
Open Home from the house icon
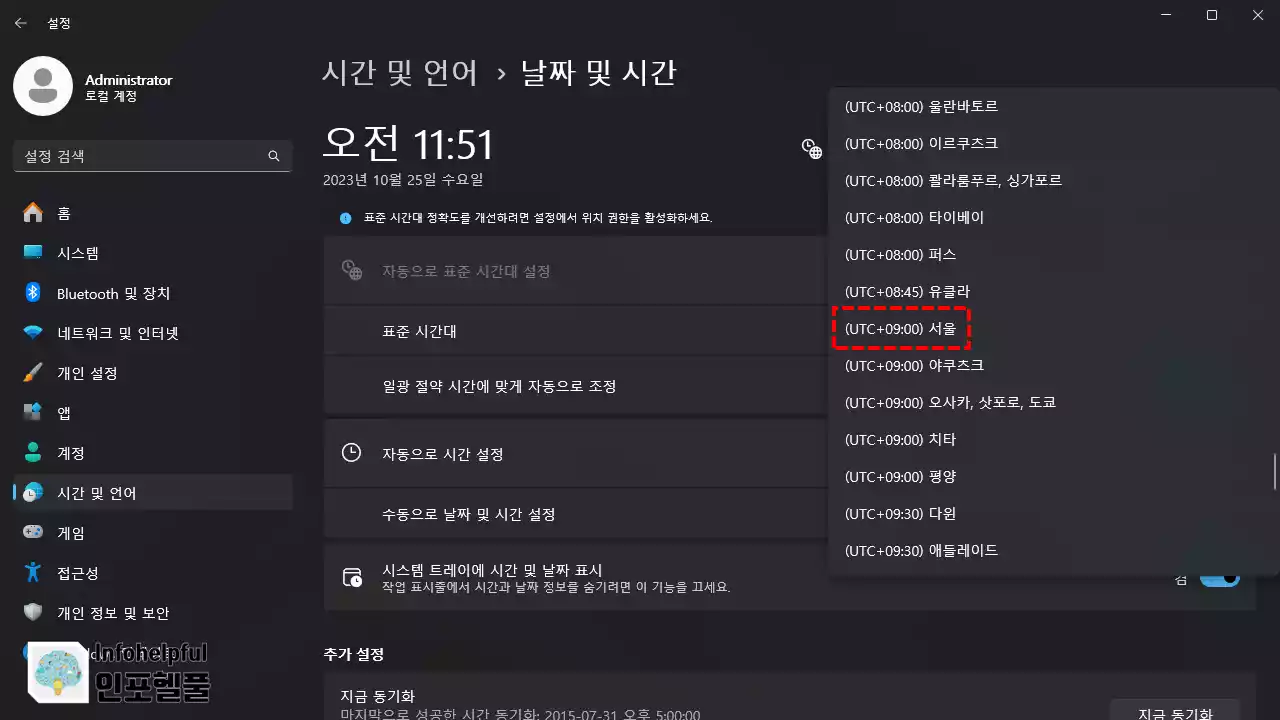coord(33,213)
